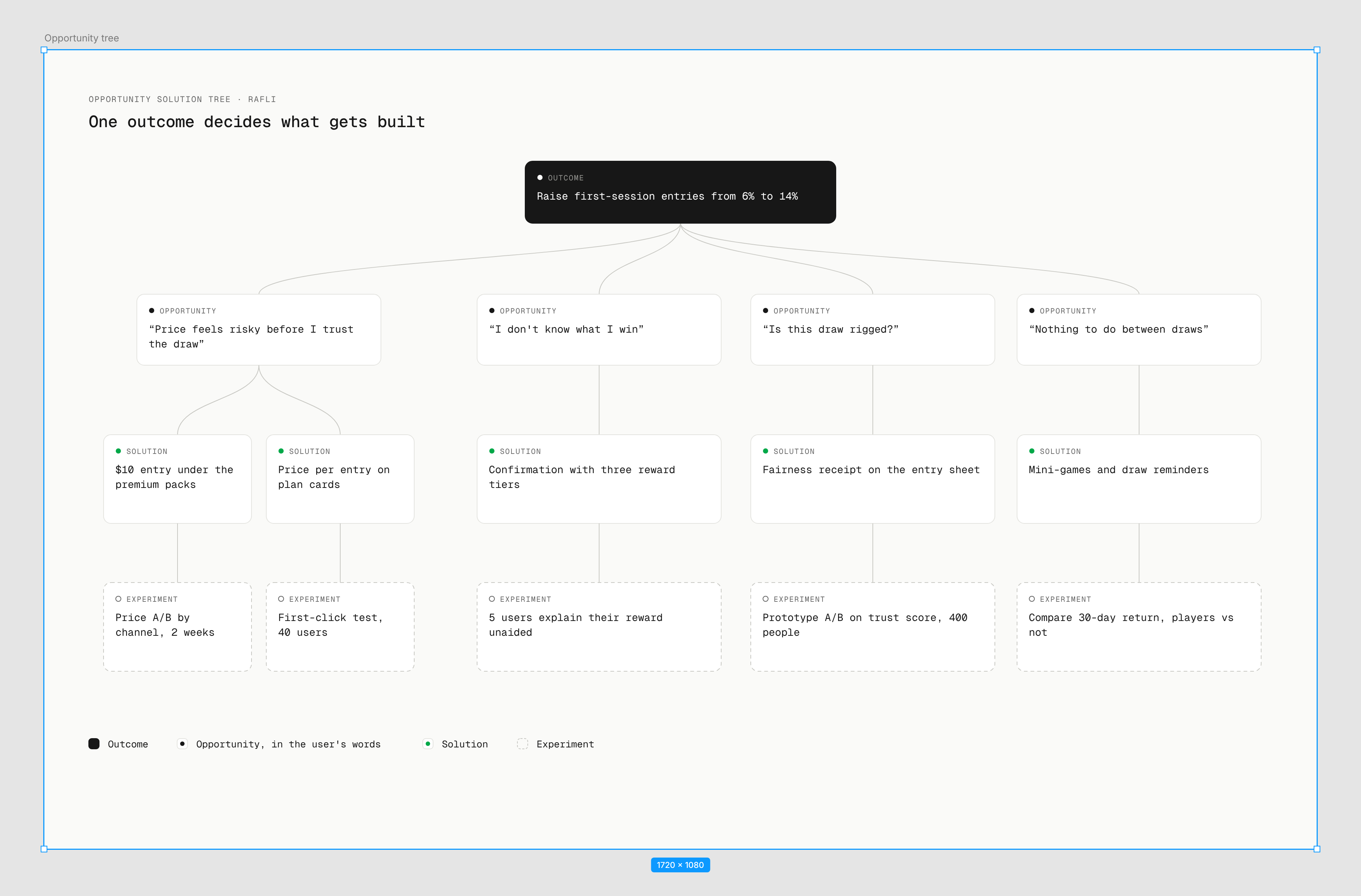The image size is (1361, 896).
Task: Select the opportunity card 'Nothing to do between draws'
Action: coord(1139,330)
